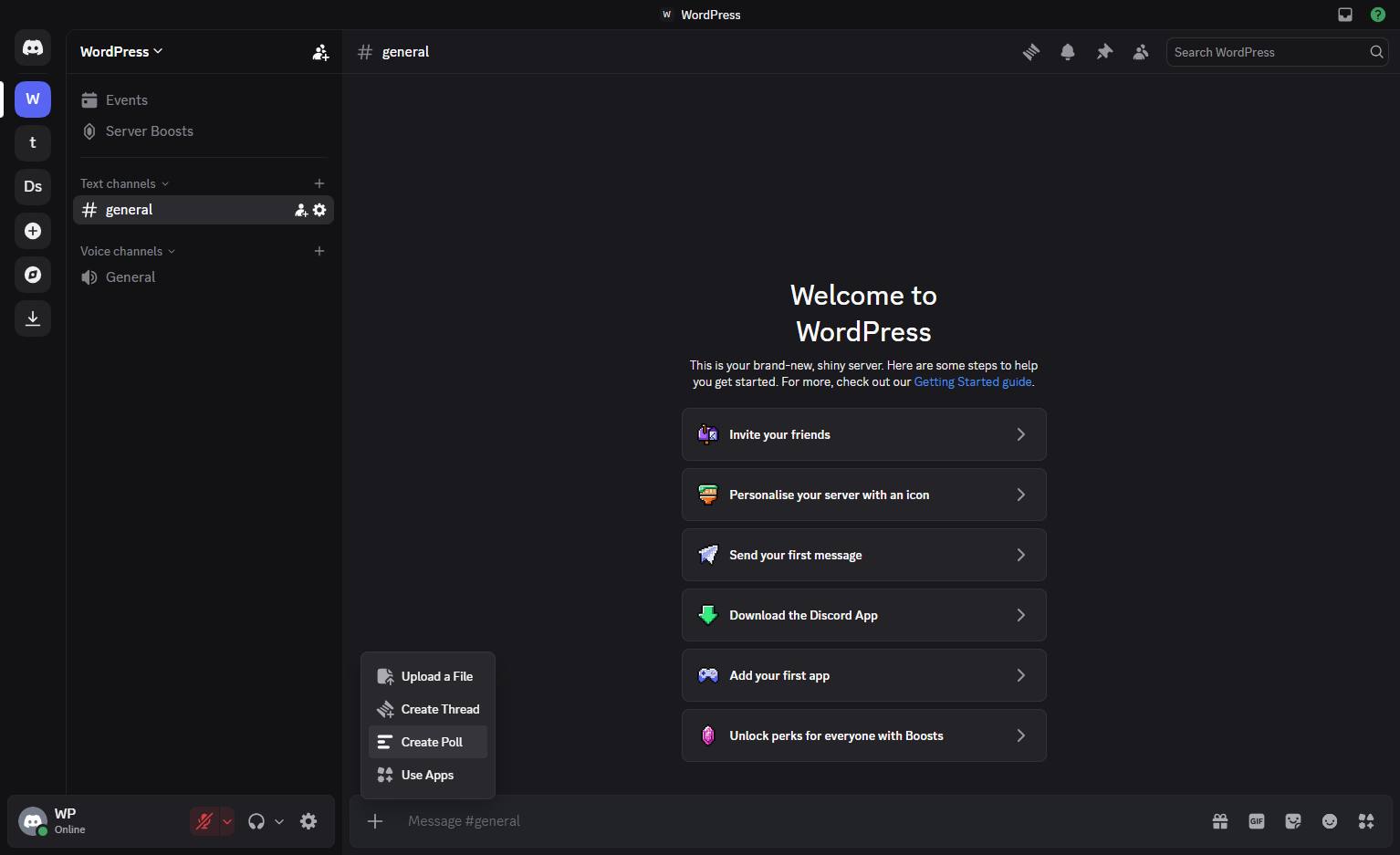Open Events in the sidebar

[x=204, y=100]
